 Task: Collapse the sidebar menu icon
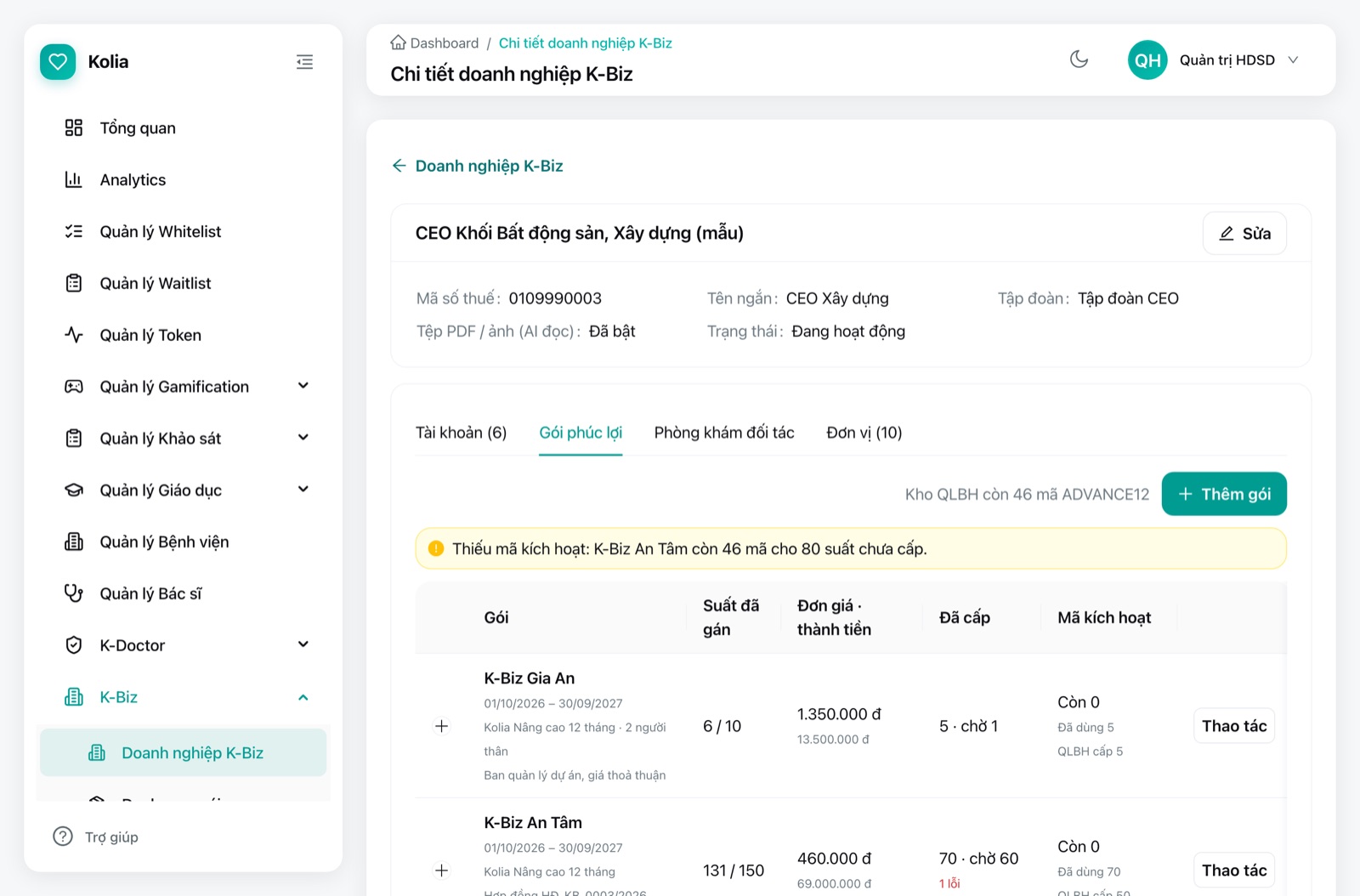(304, 62)
